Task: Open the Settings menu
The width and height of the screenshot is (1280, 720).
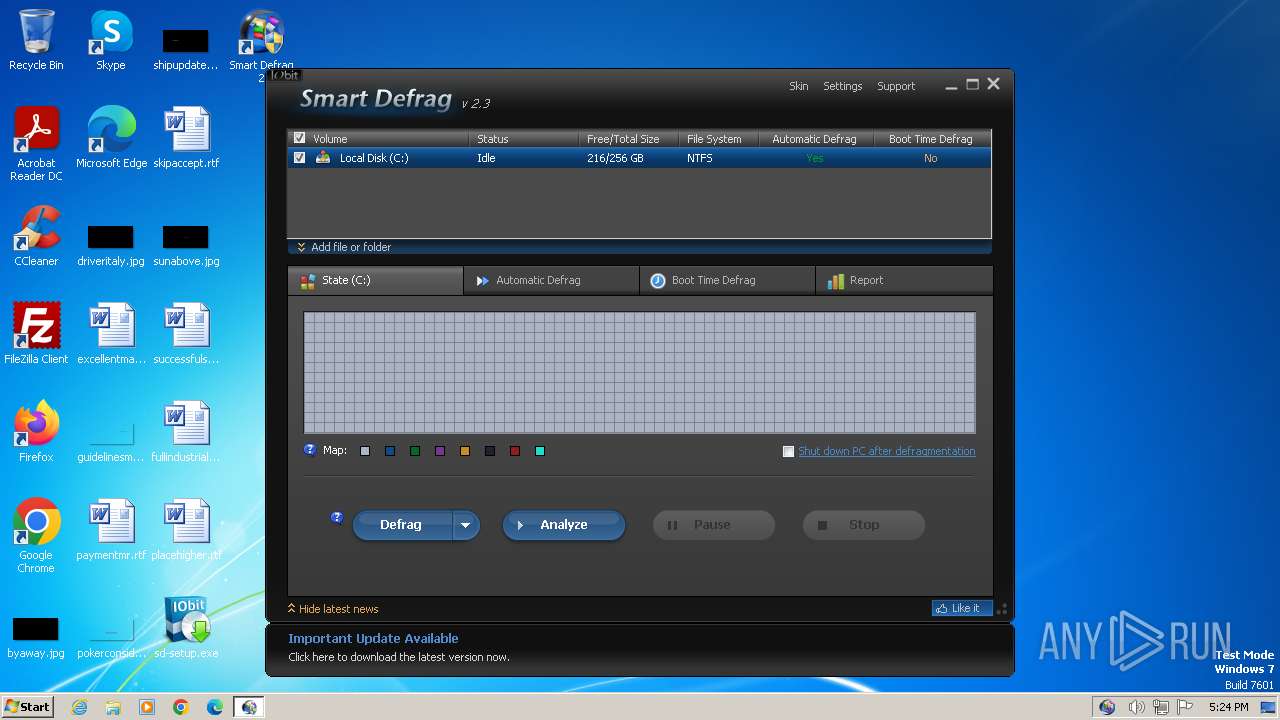Action: click(842, 86)
